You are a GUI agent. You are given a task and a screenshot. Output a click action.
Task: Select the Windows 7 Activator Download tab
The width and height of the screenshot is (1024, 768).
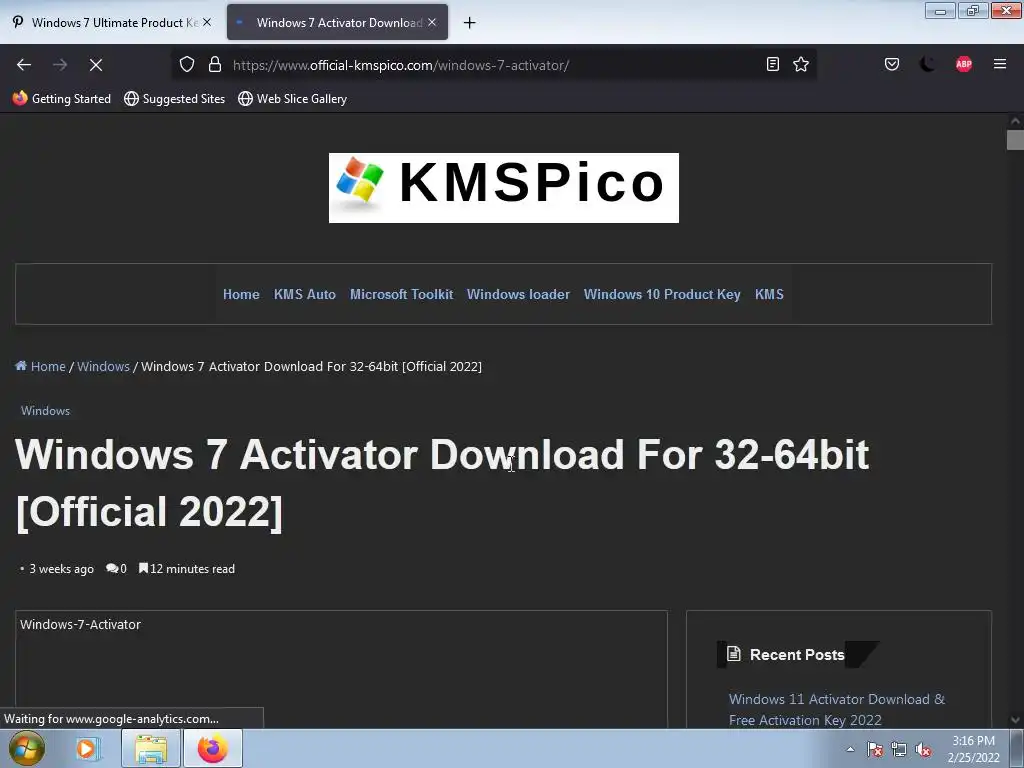(337, 22)
